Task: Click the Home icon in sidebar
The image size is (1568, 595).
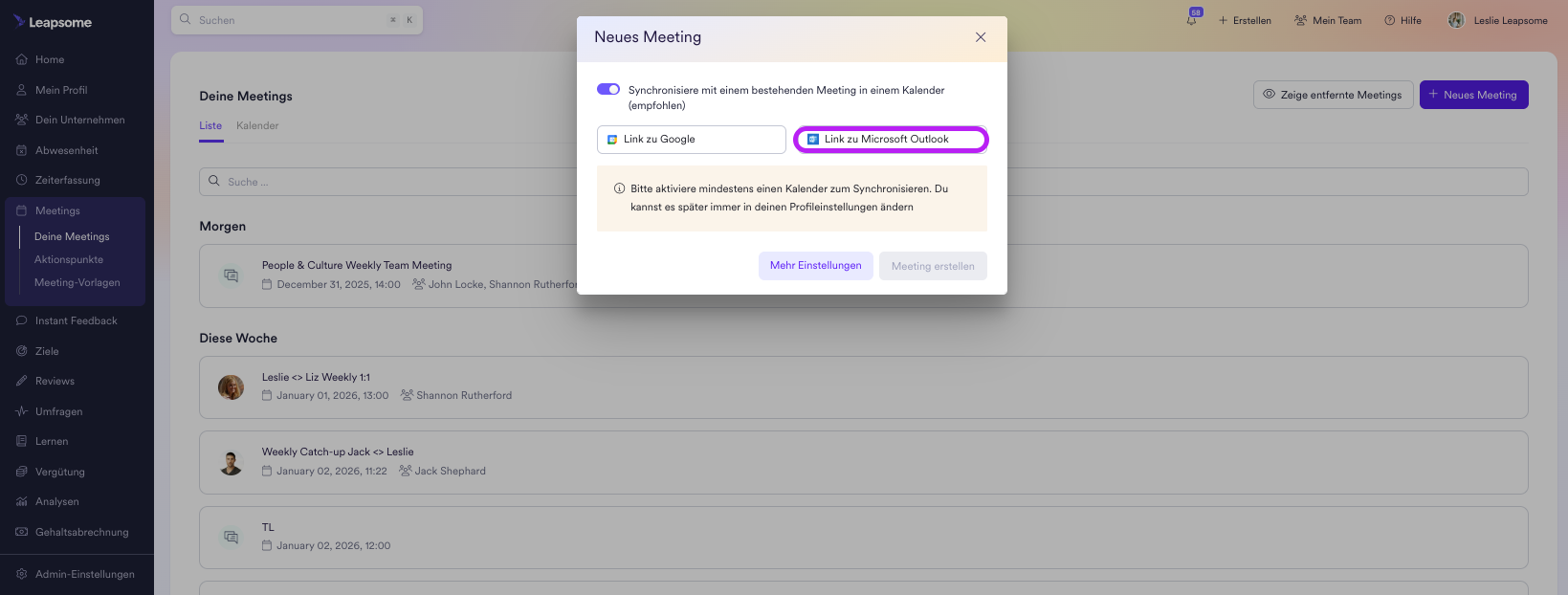Action: [x=22, y=59]
